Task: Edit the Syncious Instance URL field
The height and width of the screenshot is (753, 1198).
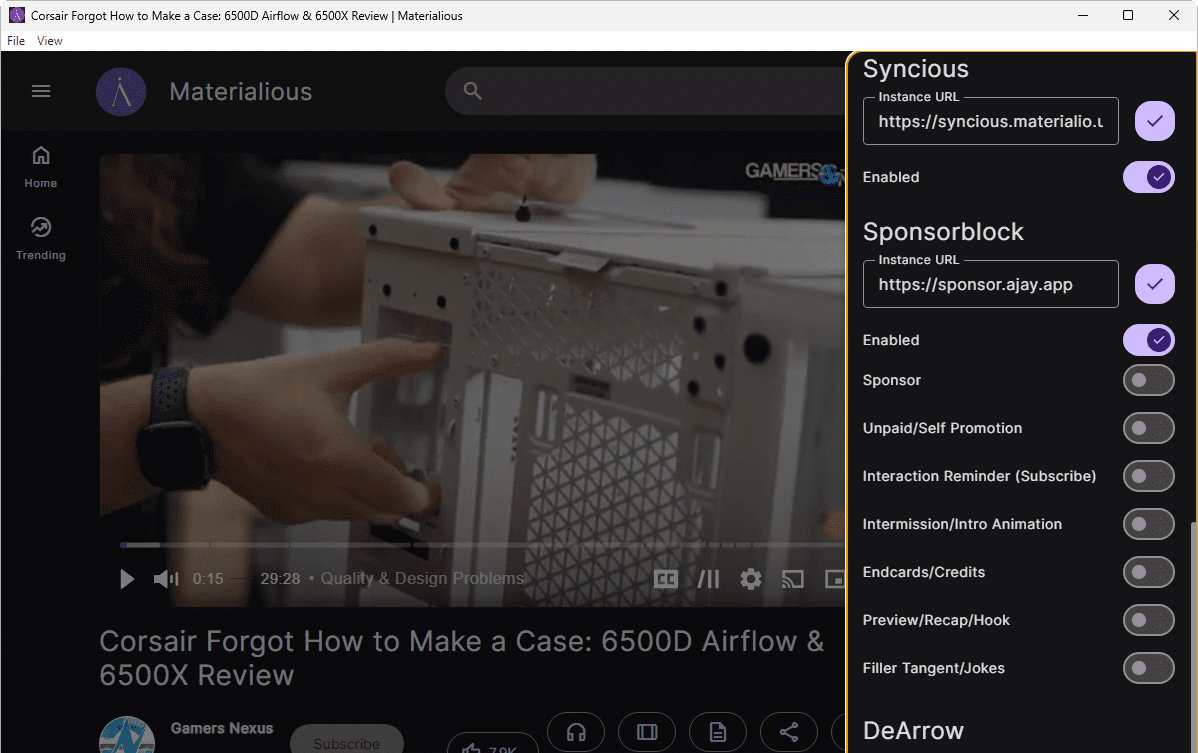Action: (x=990, y=121)
